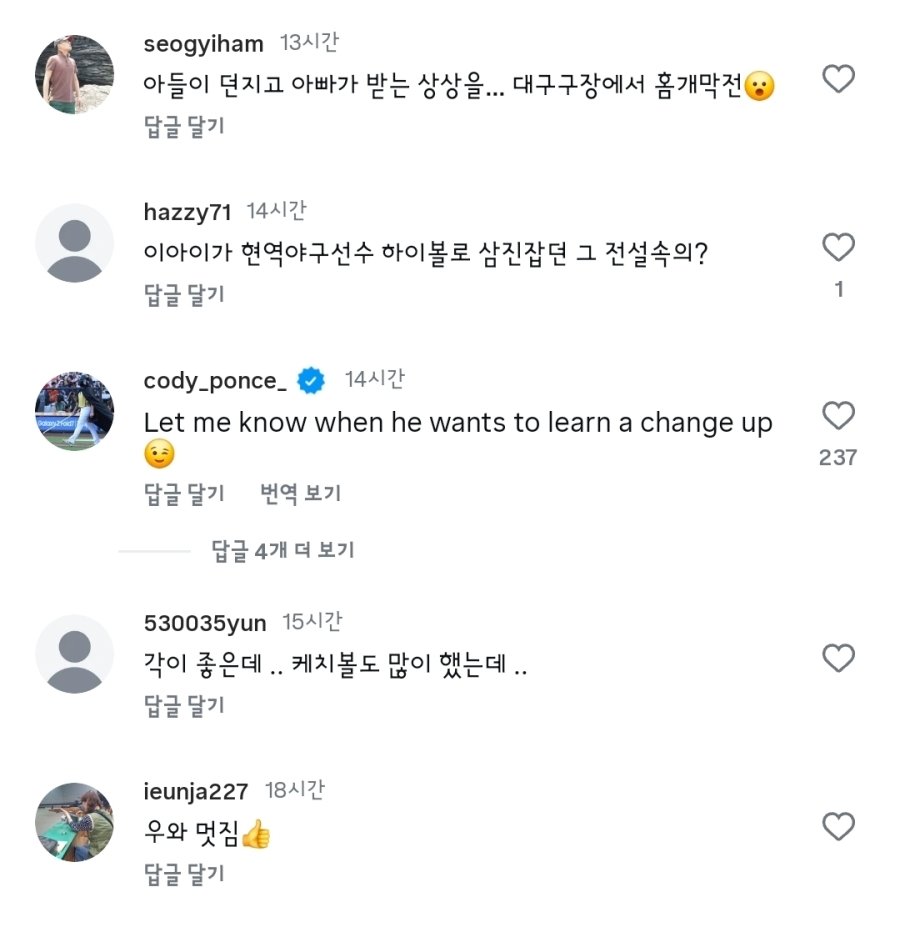
Task: Open hazzy71's default avatar
Action: 75,243
